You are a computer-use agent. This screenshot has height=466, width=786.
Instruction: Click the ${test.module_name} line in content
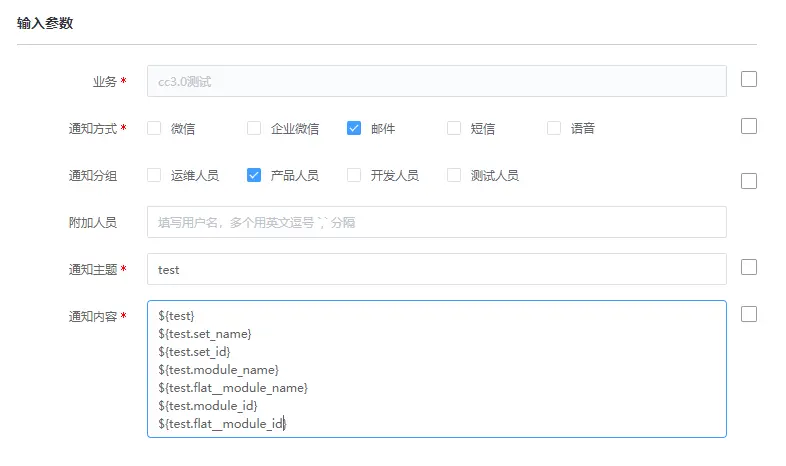pyautogui.click(x=218, y=370)
